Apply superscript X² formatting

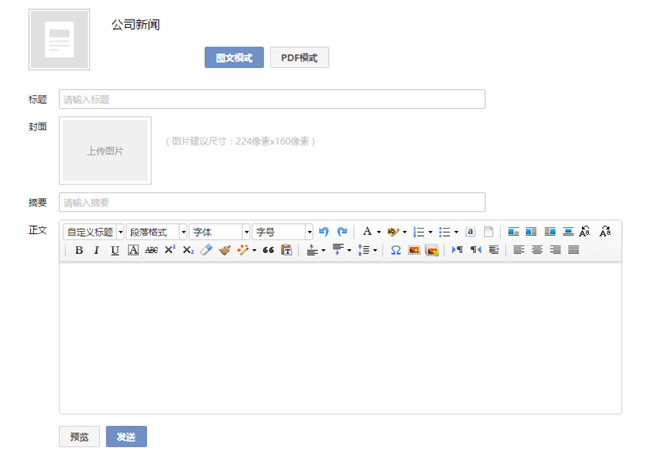pos(170,250)
